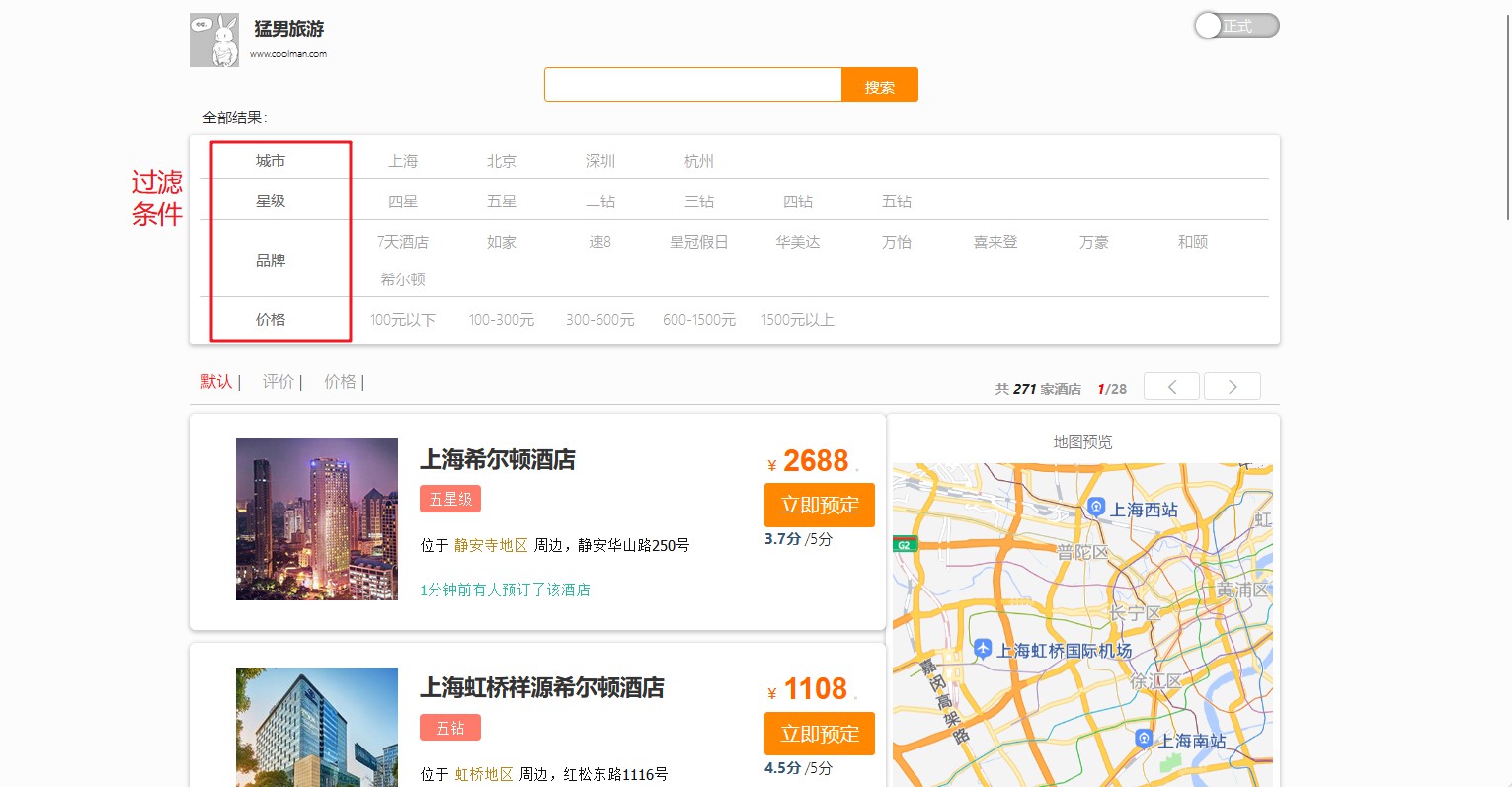The width and height of the screenshot is (1512, 787).
Task: Click the 1/28 page indicator
Action: (1112, 389)
